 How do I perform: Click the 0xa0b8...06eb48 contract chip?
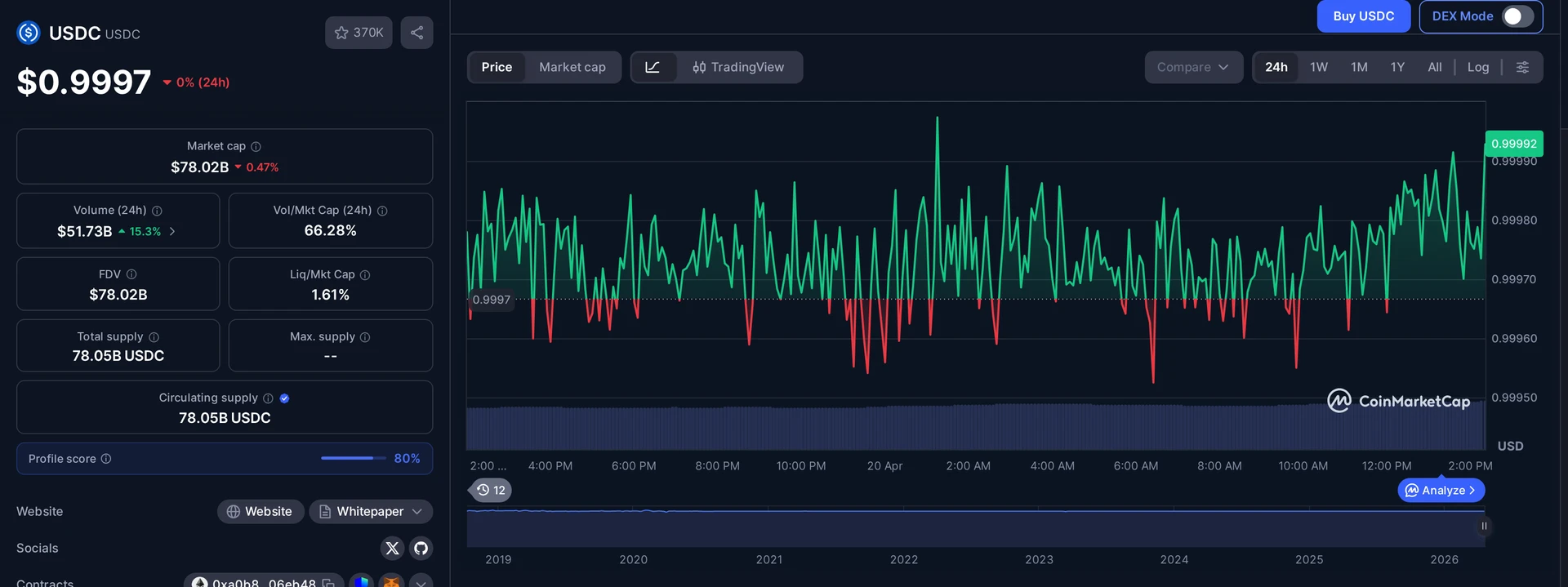(263, 581)
